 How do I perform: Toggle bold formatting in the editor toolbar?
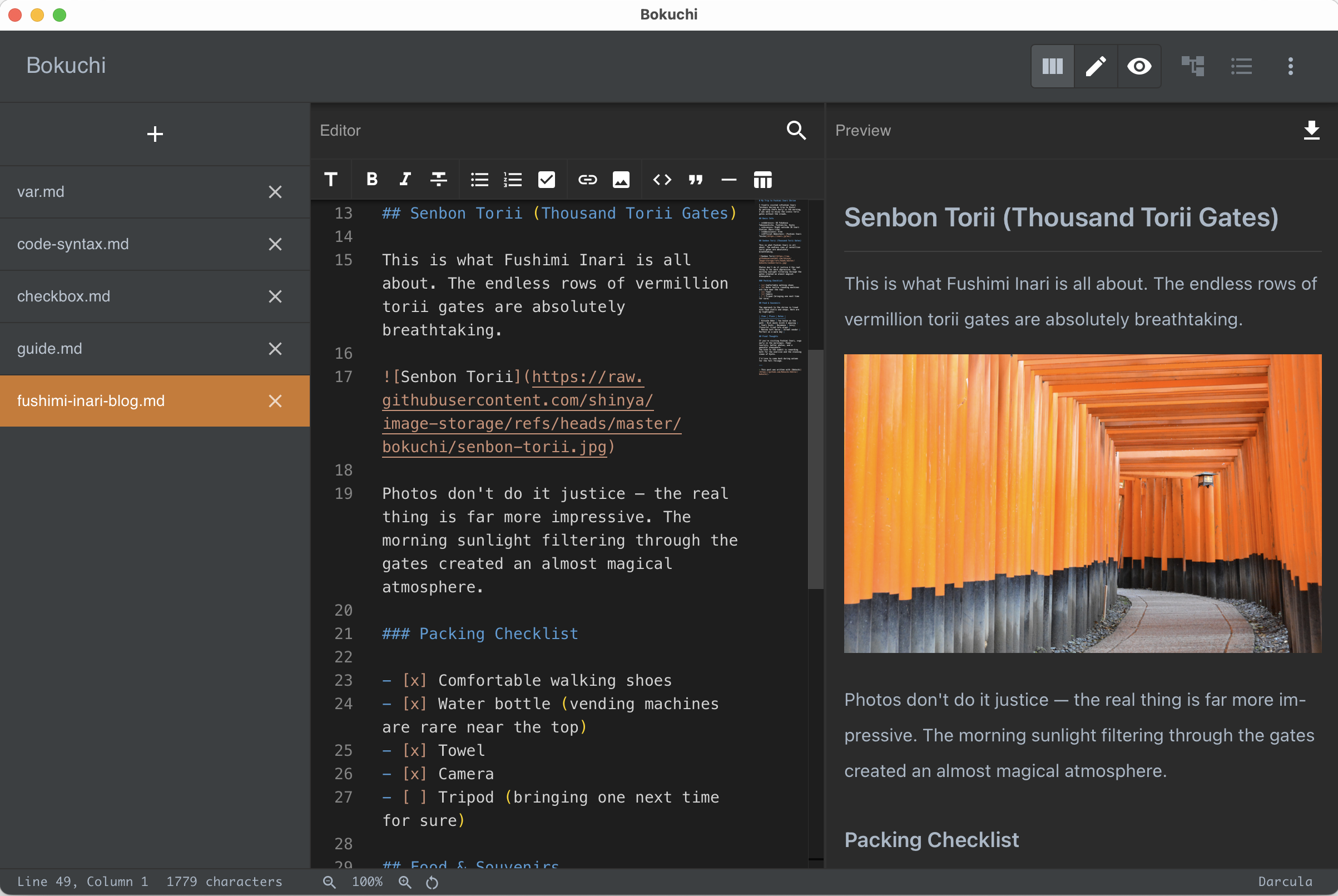pos(371,180)
